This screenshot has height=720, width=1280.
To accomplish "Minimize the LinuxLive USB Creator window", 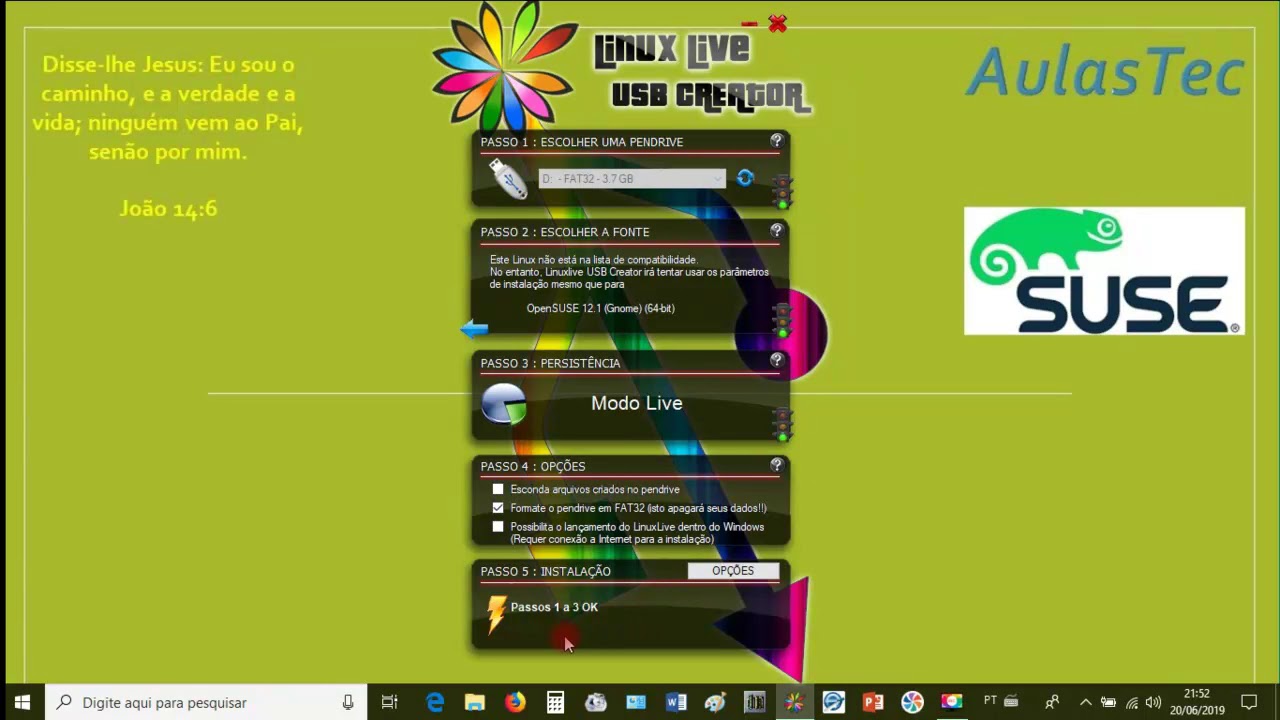I will (x=749, y=23).
